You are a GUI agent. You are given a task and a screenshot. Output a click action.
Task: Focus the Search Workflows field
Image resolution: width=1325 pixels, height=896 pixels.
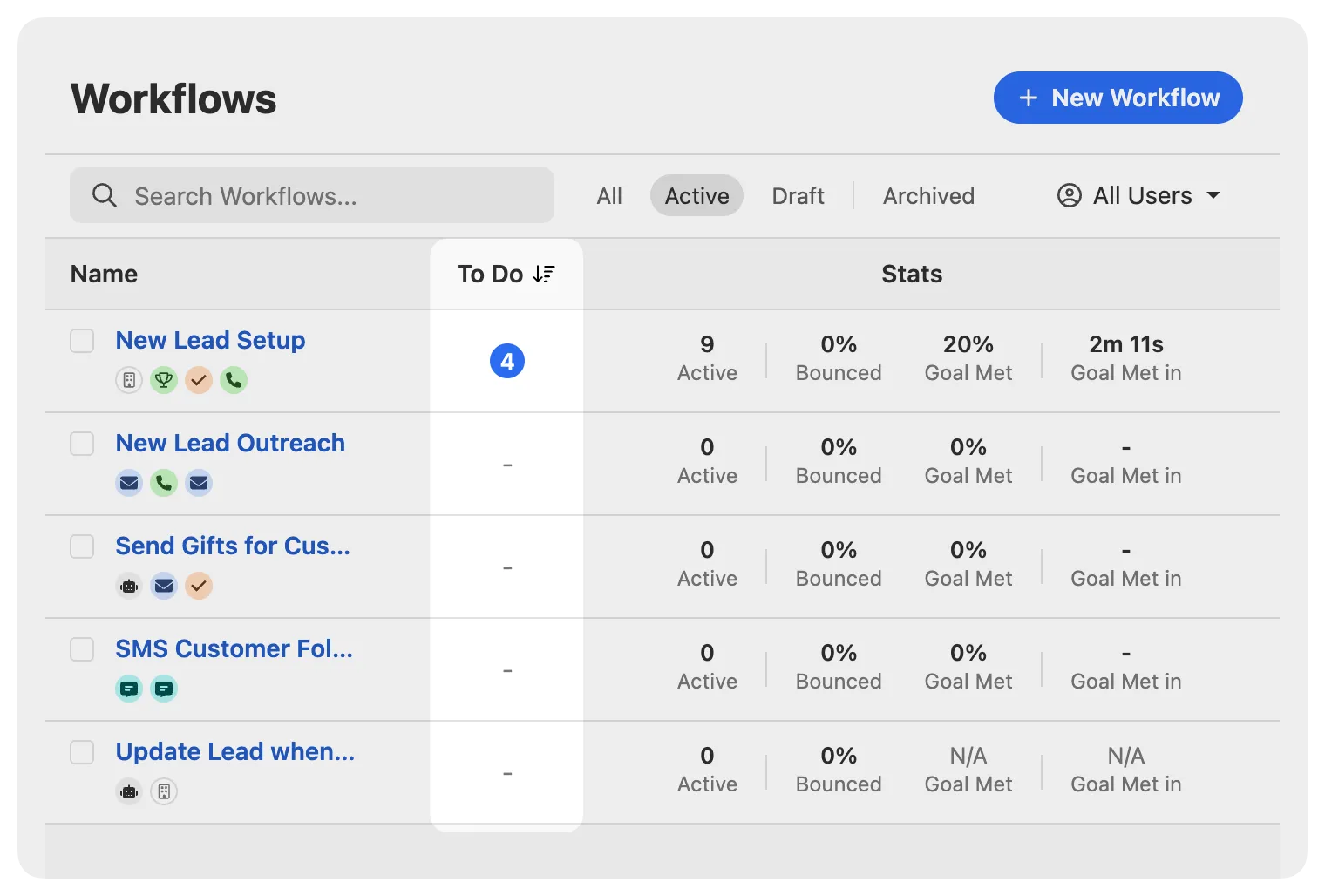312,195
